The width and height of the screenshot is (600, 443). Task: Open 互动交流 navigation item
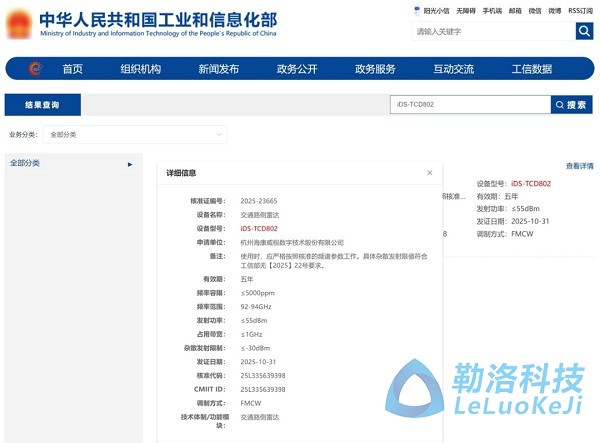click(x=453, y=69)
